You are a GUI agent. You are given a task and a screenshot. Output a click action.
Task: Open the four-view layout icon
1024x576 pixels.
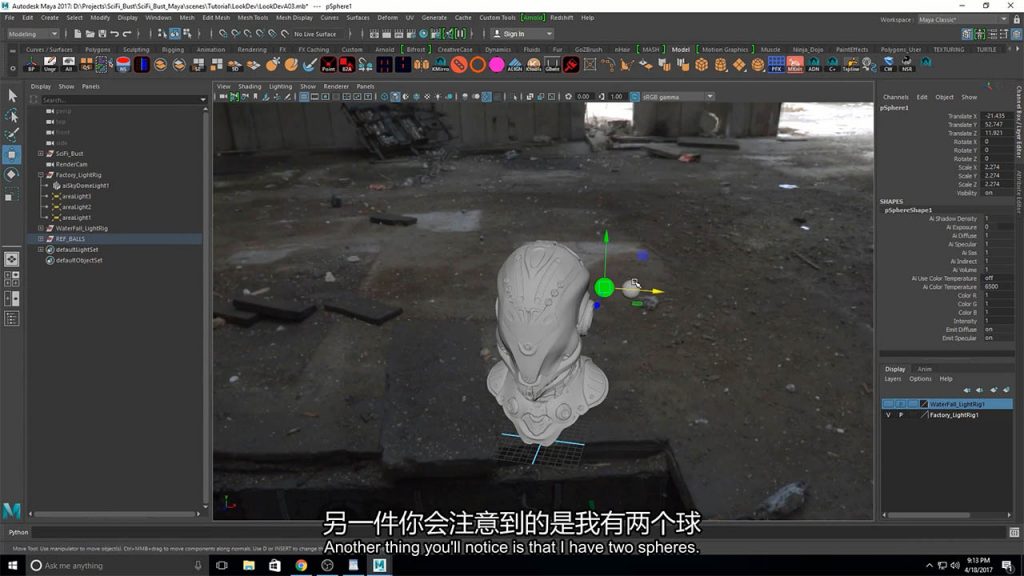point(12,279)
